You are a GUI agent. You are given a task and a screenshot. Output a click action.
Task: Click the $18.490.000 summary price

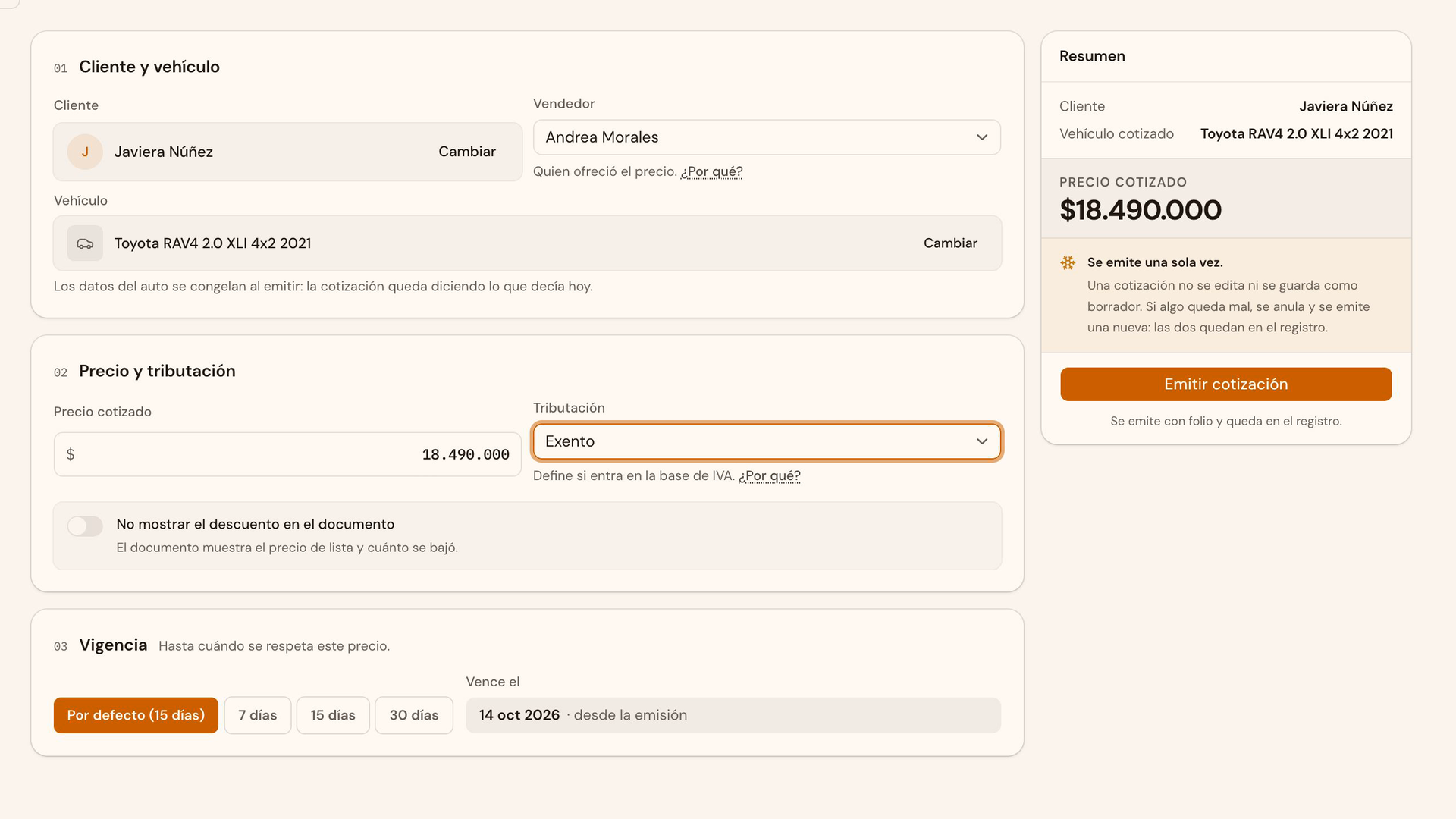(x=1141, y=210)
